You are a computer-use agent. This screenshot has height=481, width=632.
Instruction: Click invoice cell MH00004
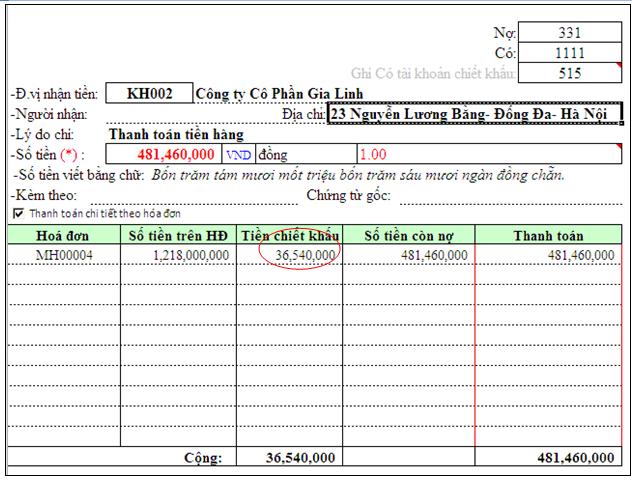(63, 256)
